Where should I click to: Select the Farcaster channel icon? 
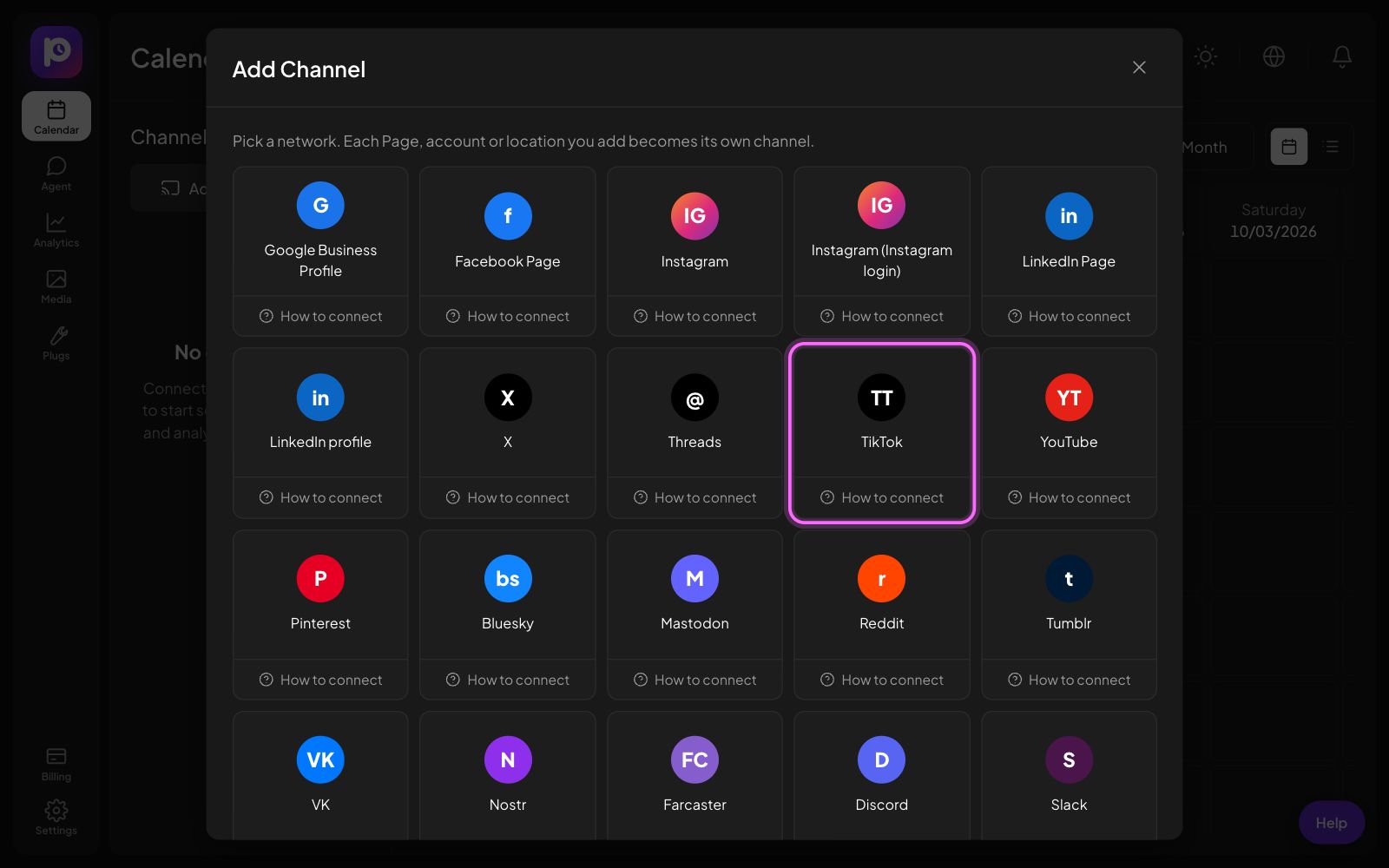(694, 760)
